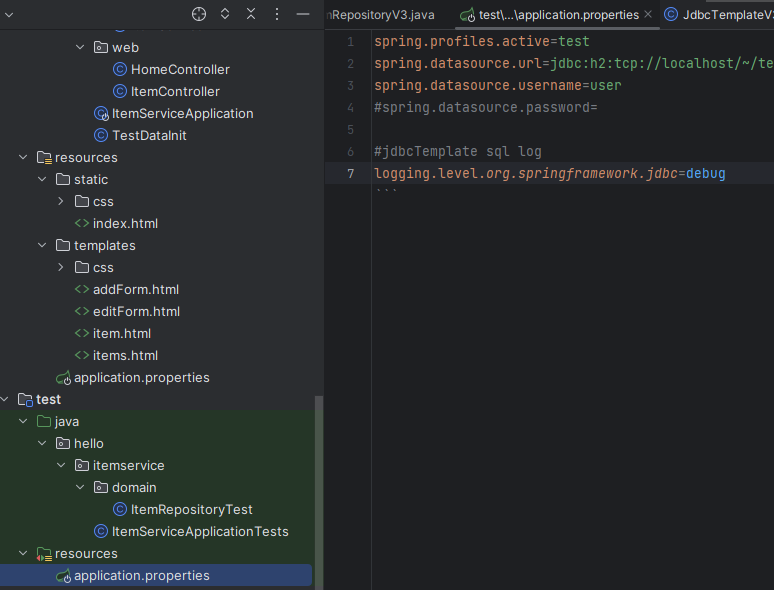Click the ItemServiceApplication runnable class icon
774x590 pixels.
pos(101,114)
